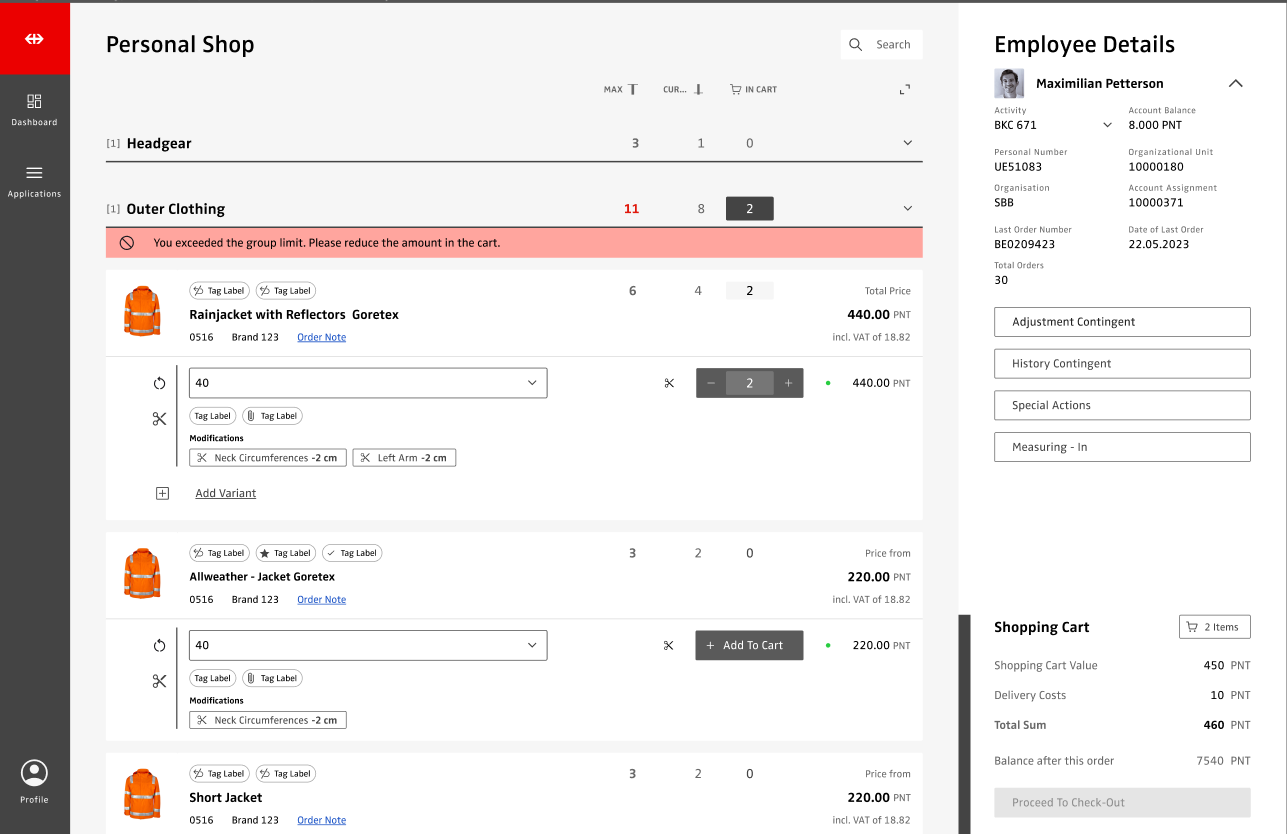
Task: Click the Add Variant link
Action: [x=225, y=493]
